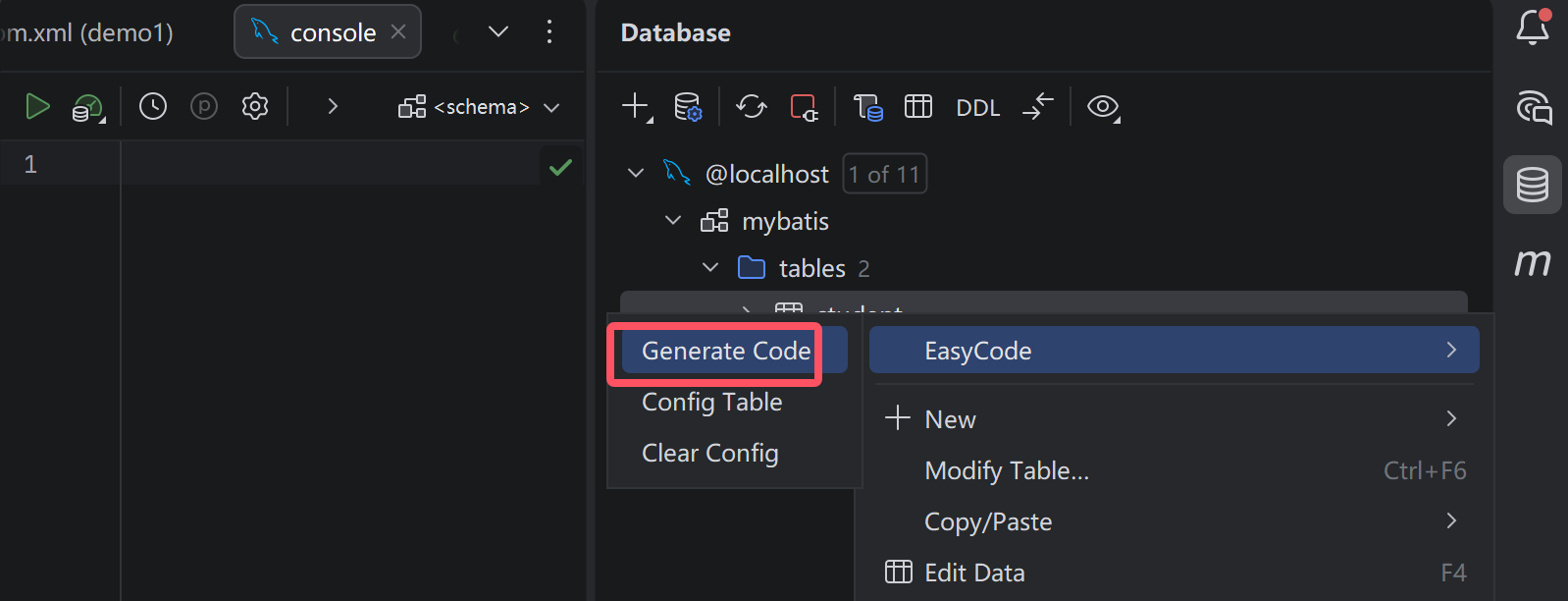Run the query with the Execute button

tap(37, 106)
